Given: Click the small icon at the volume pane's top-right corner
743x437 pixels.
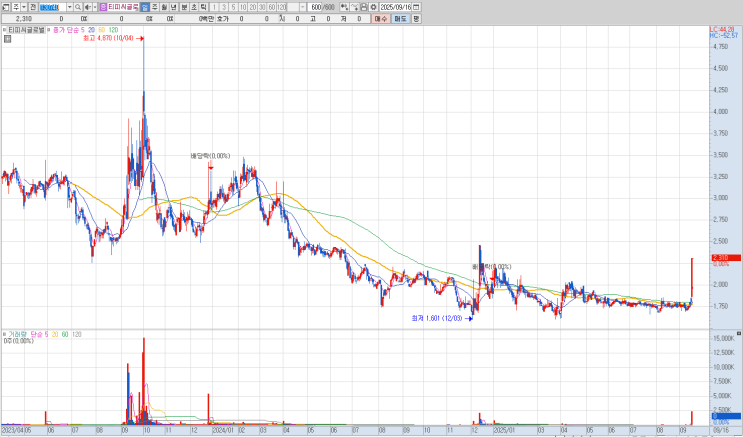Looking at the screenshot, I should pos(739,334).
